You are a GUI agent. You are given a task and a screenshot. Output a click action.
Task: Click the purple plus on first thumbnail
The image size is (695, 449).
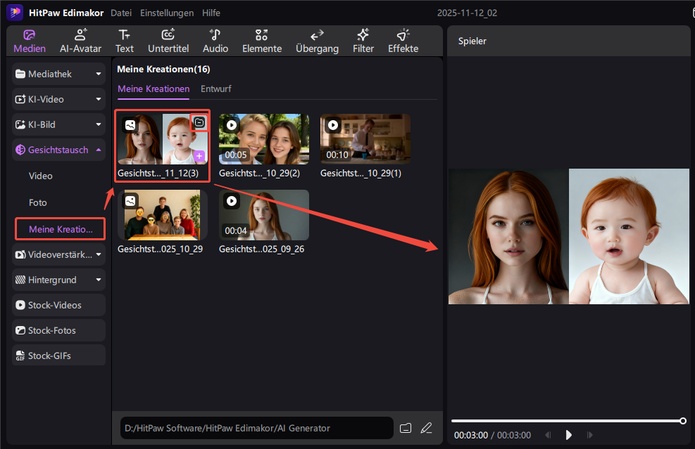(x=199, y=157)
